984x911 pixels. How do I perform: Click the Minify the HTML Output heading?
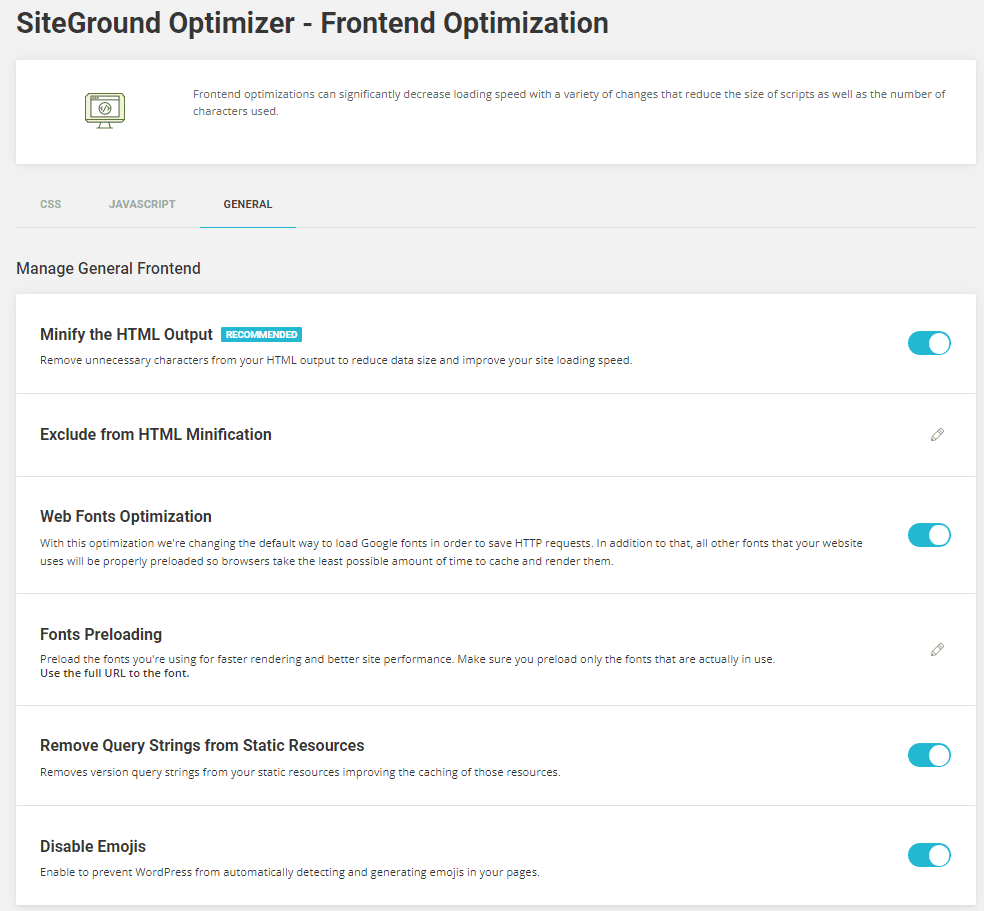pyautogui.click(x=126, y=335)
